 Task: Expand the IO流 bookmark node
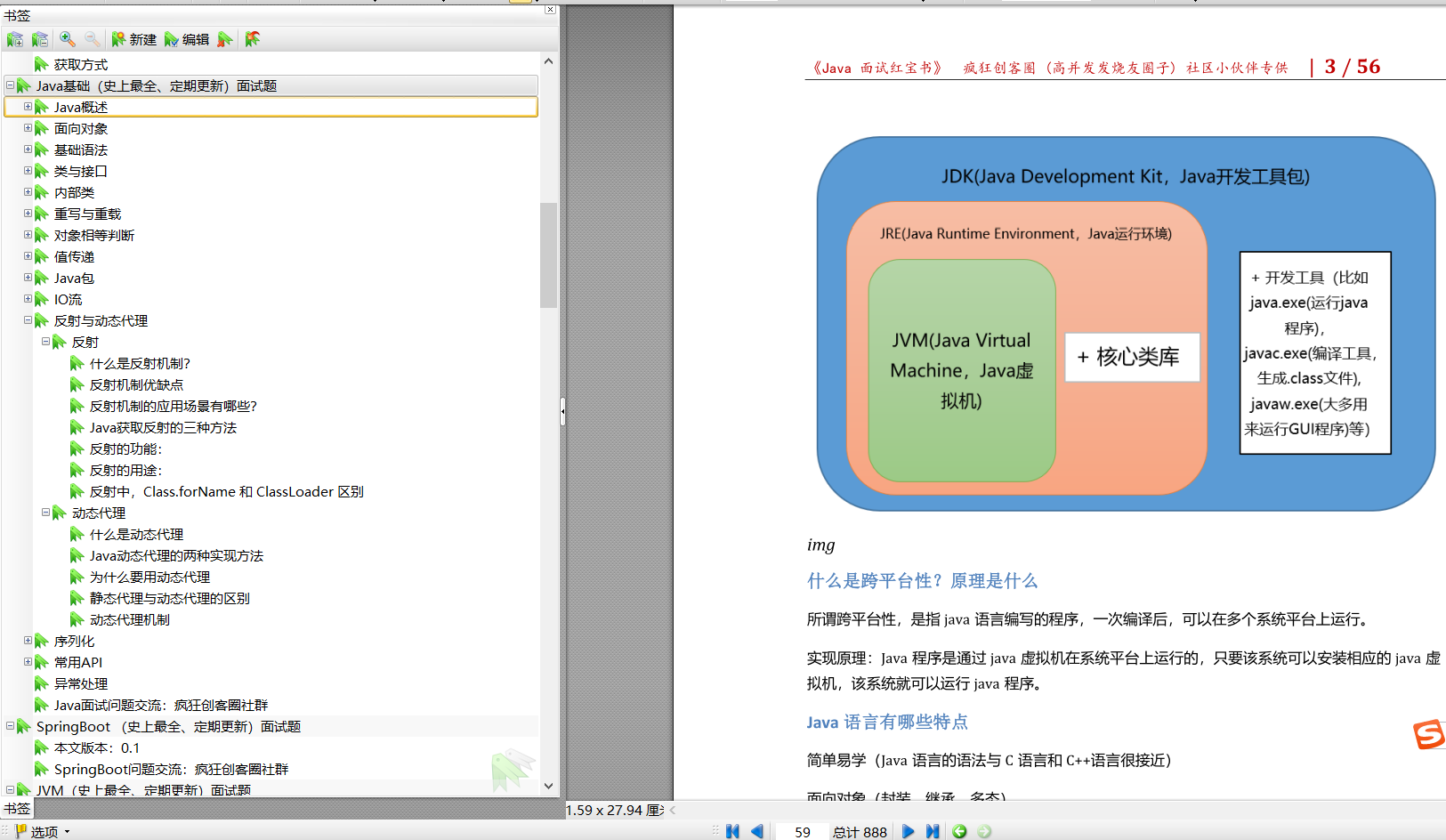pos(28,299)
